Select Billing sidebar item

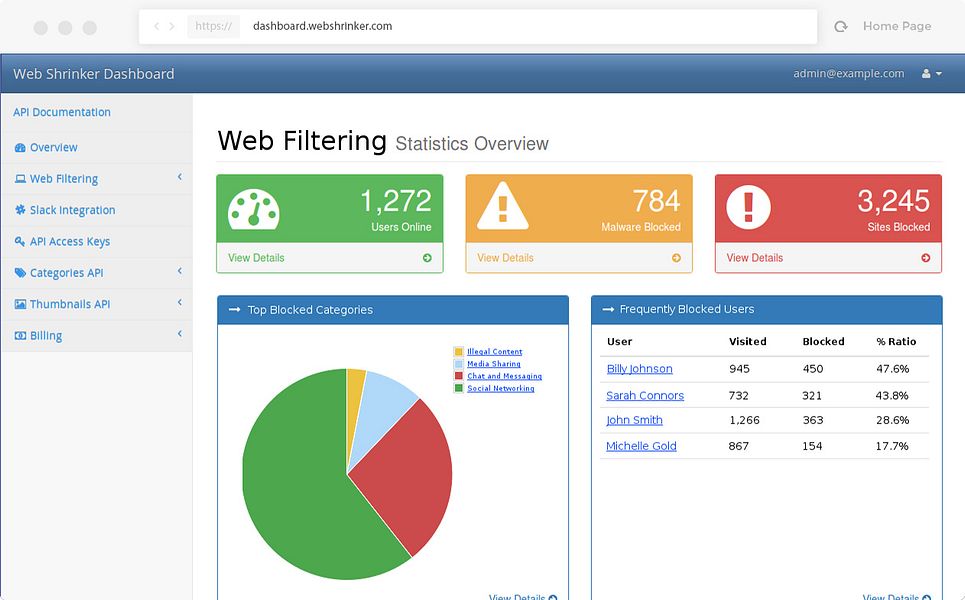click(46, 336)
